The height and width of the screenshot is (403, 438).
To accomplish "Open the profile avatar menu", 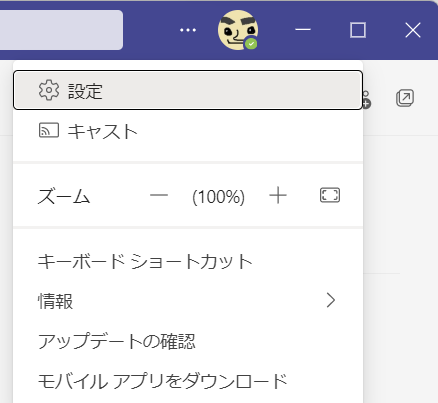I will (x=238, y=30).
